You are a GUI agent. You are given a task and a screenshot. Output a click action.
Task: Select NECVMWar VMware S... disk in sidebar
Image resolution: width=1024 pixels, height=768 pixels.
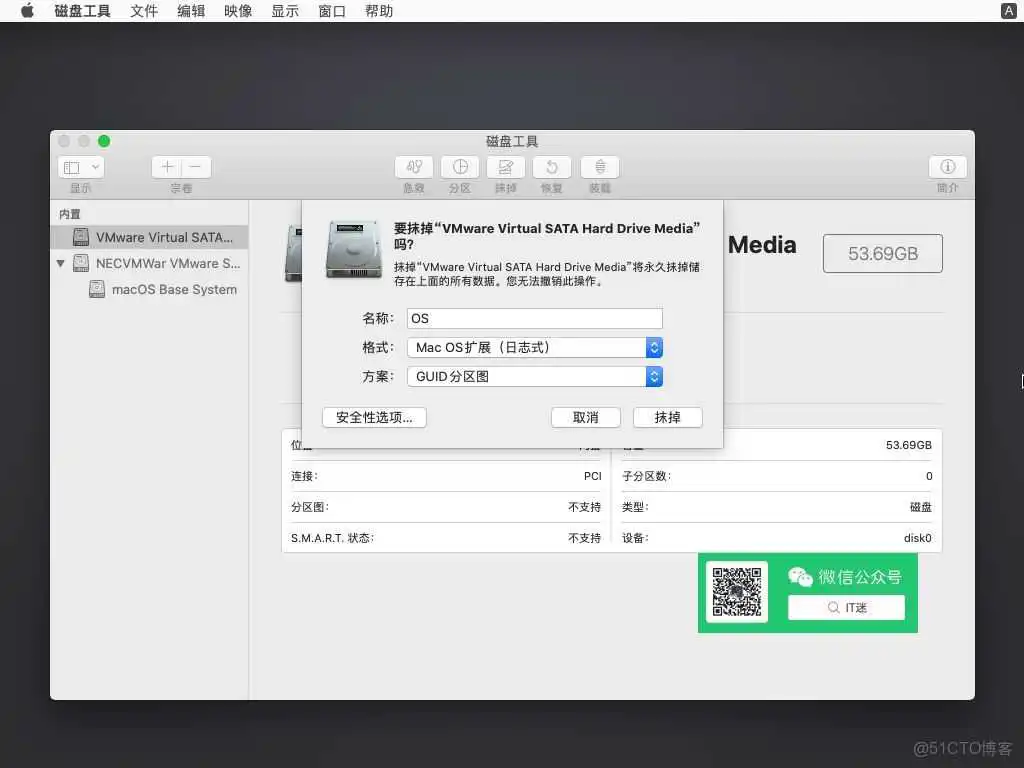(x=150, y=263)
